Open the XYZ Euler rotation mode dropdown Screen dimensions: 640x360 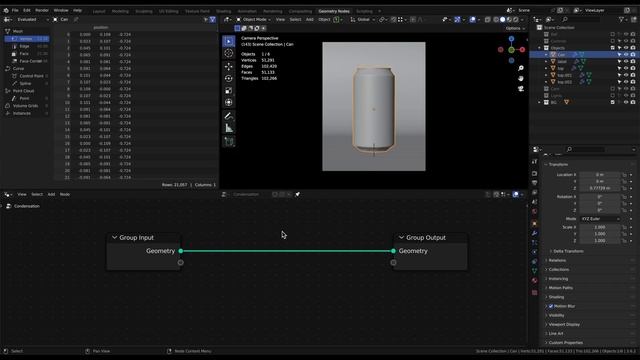(600, 219)
